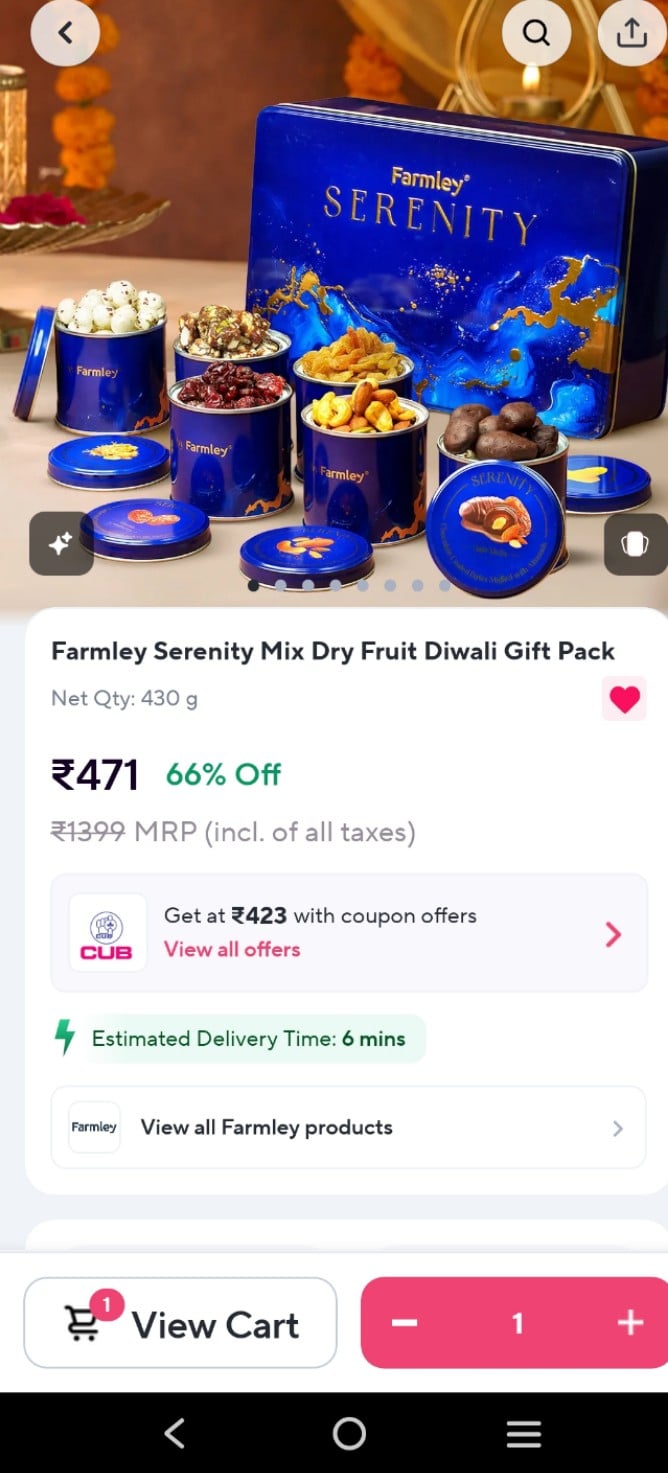The height and width of the screenshot is (1473, 668).
Task: Expand coupon offers with pink chevron
Action: 614,934
